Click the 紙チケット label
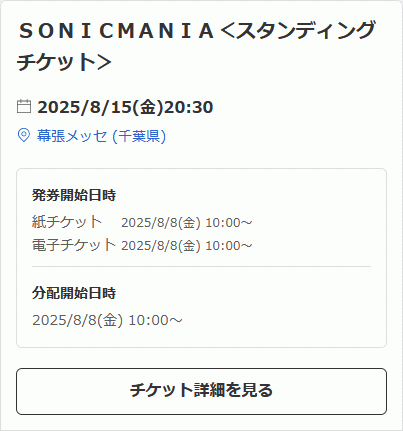 [x=67, y=222]
